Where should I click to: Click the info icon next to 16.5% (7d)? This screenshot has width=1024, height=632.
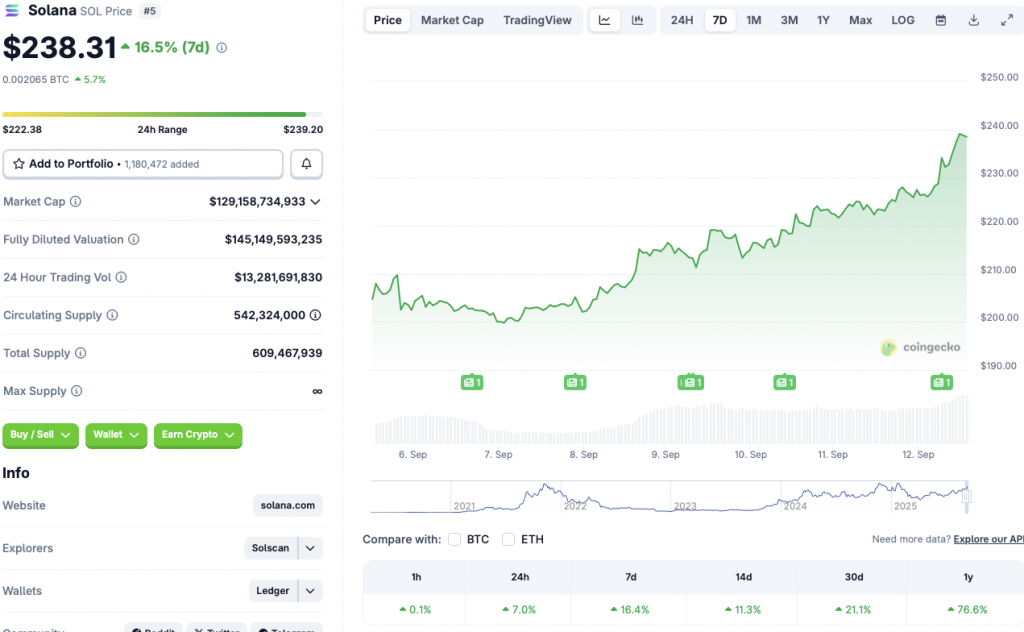[221, 48]
